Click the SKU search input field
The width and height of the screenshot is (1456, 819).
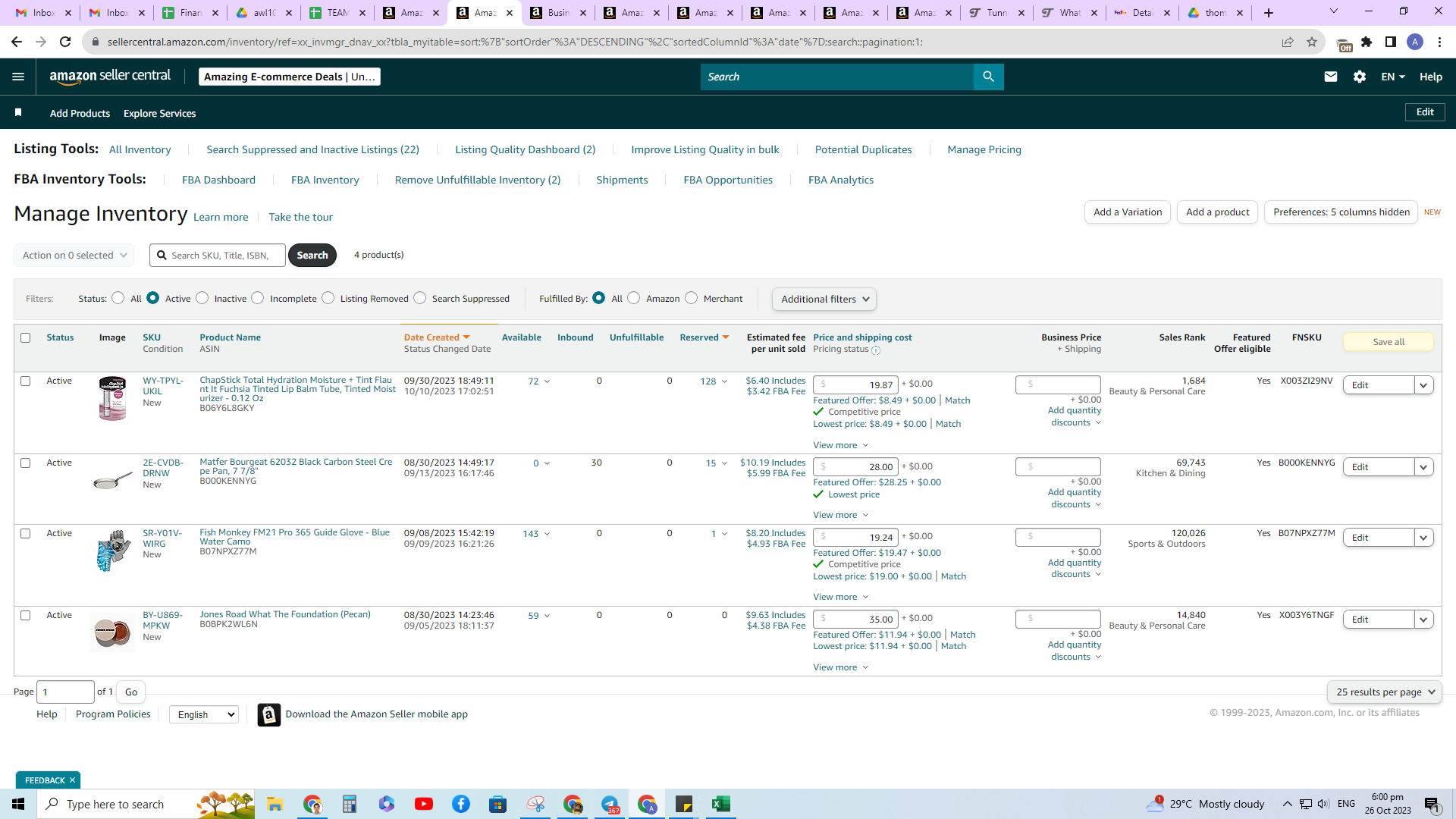coord(218,256)
